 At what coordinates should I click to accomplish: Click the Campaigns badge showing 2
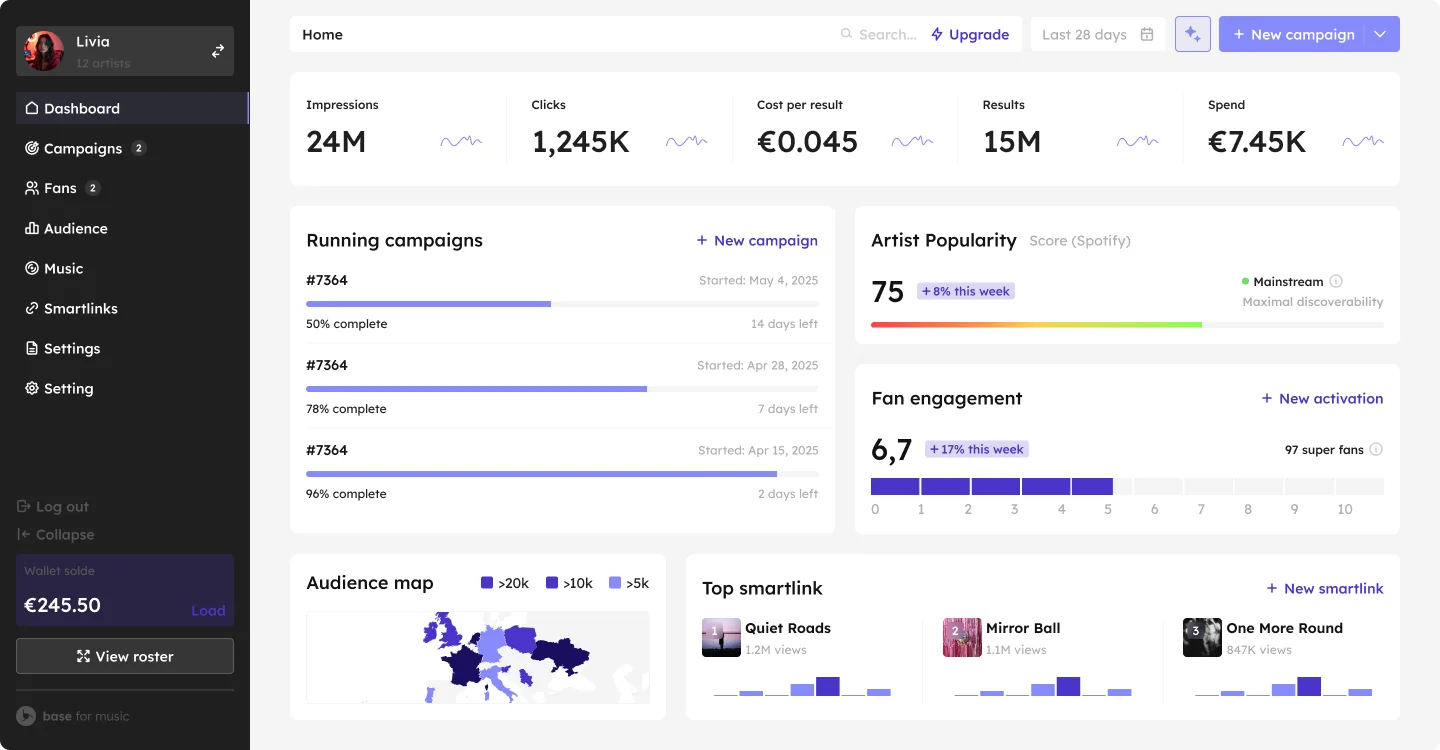point(139,148)
